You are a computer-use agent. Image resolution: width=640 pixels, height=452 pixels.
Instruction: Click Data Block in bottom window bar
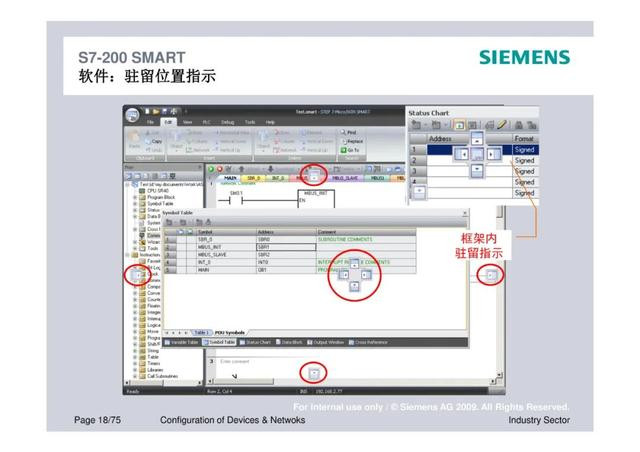coord(289,342)
